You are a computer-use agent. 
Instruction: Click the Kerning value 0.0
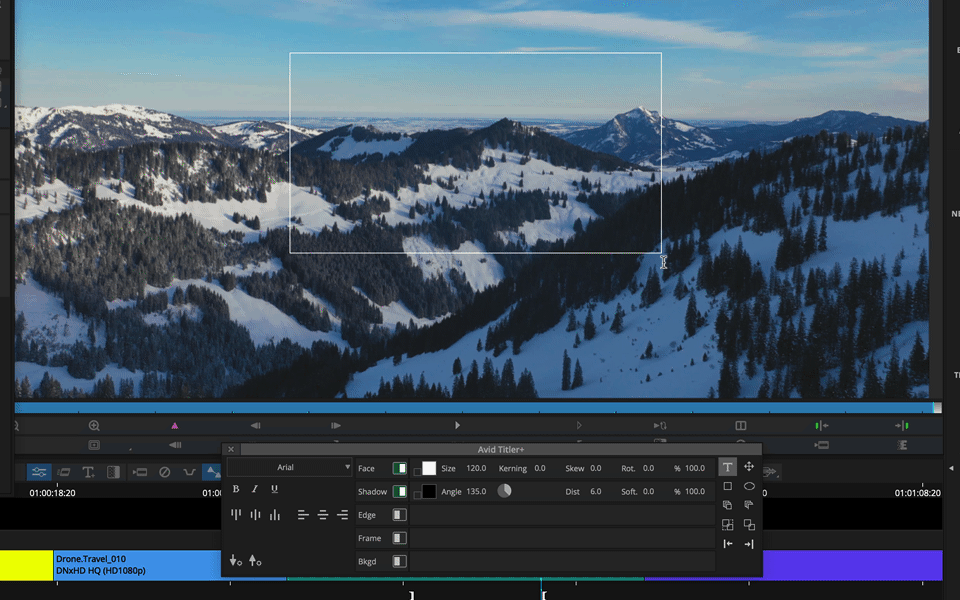click(539, 468)
